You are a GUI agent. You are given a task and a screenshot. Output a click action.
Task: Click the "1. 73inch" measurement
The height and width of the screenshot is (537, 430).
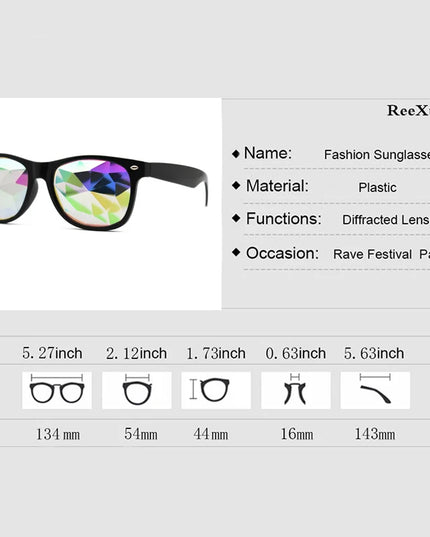pos(216,353)
